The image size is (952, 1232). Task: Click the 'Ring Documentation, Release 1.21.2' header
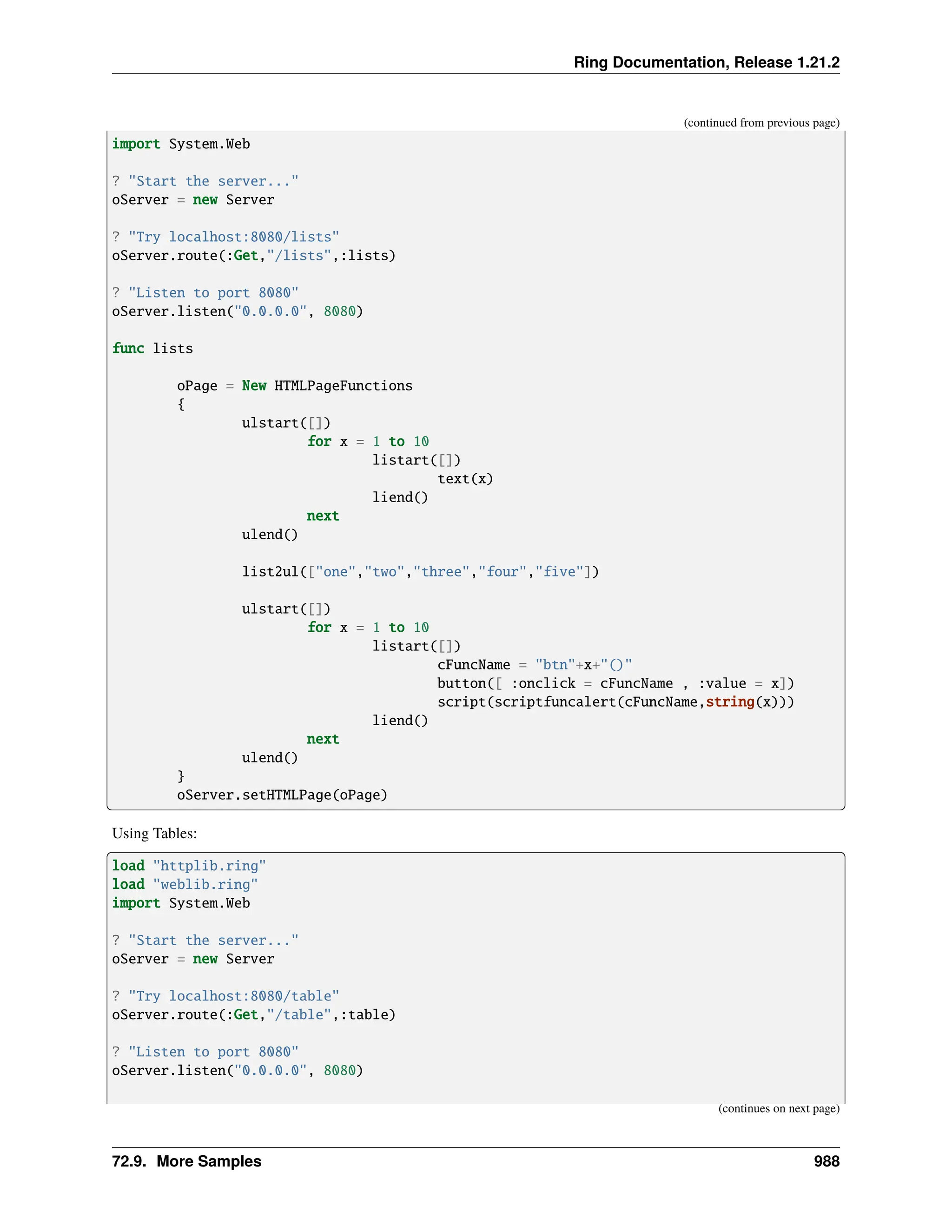pos(706,62)
